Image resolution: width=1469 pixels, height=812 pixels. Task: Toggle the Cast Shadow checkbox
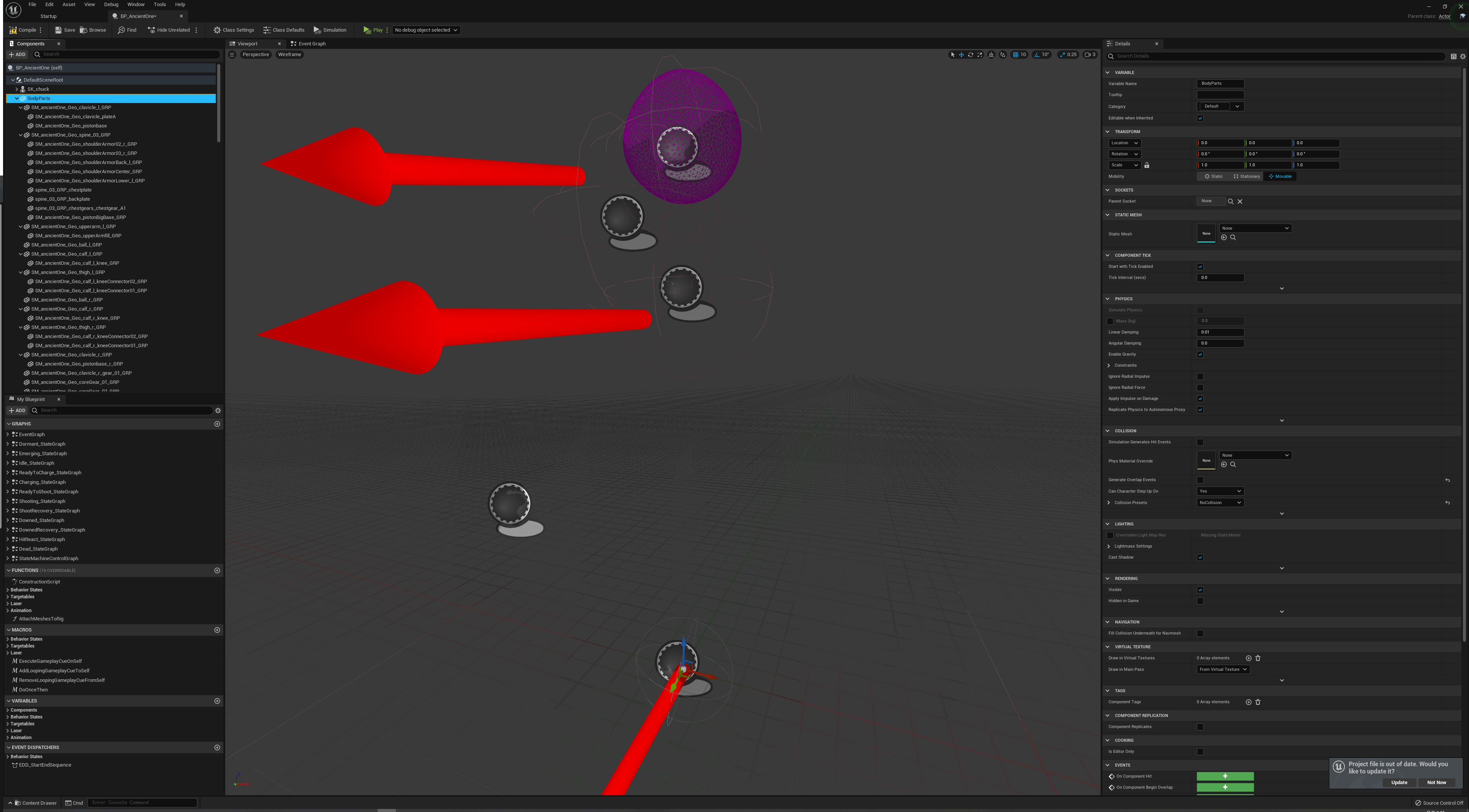(x=1200, y=557)
